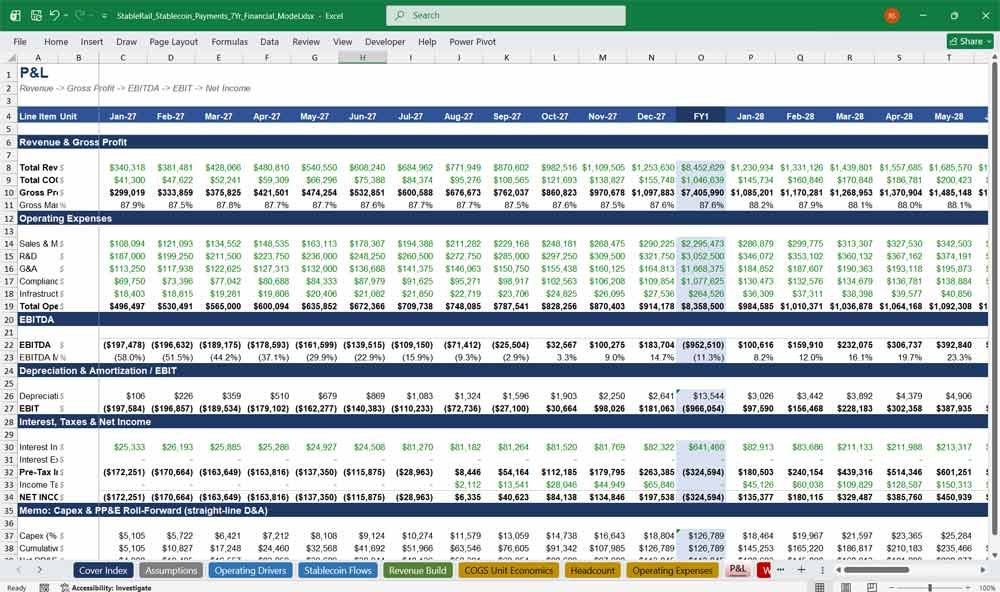Open the Draw ribbon tab
The height and width of the screenshot is (592, 1000).
click(126, 41)
